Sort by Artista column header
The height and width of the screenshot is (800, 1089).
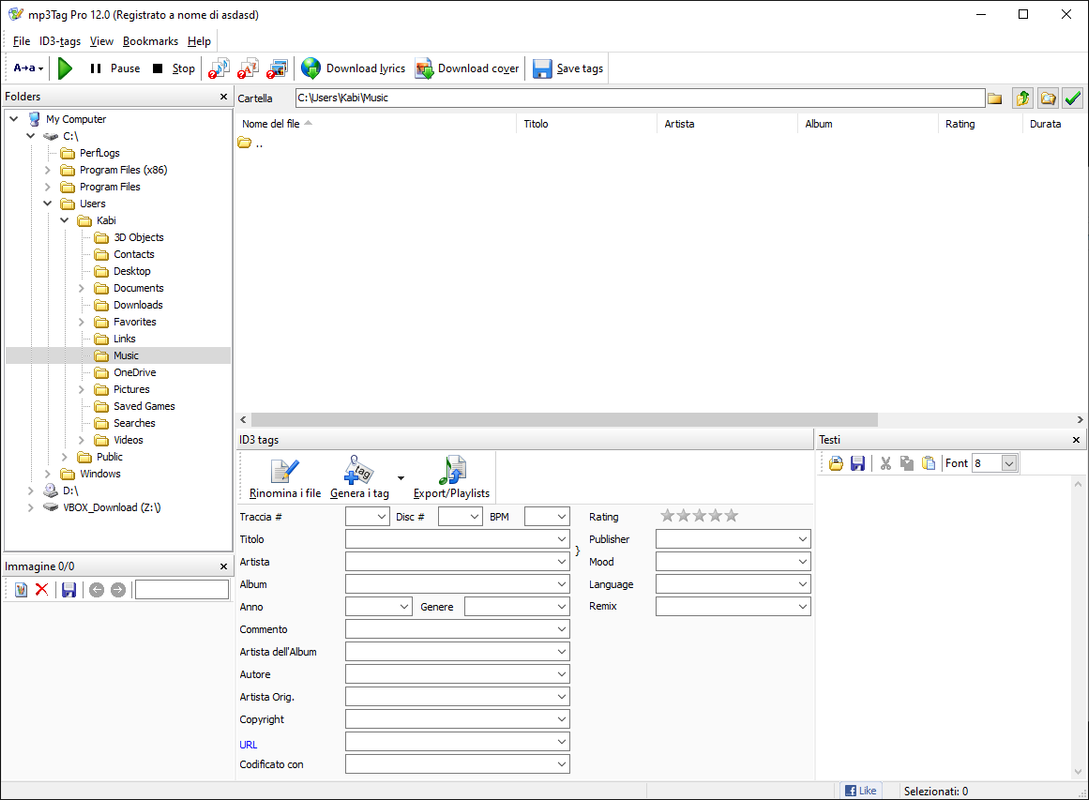pyautogui.click(x=726, y=124)
